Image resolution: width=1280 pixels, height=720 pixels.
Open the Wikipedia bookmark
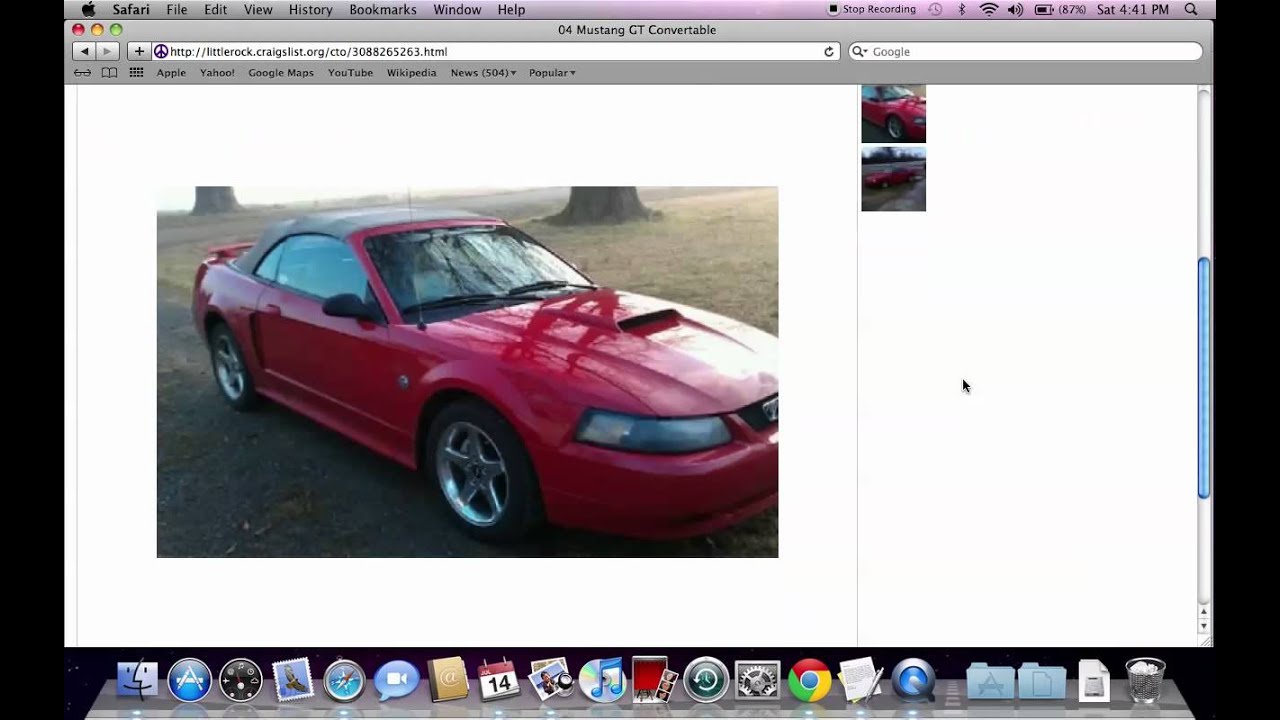point(412,72)
